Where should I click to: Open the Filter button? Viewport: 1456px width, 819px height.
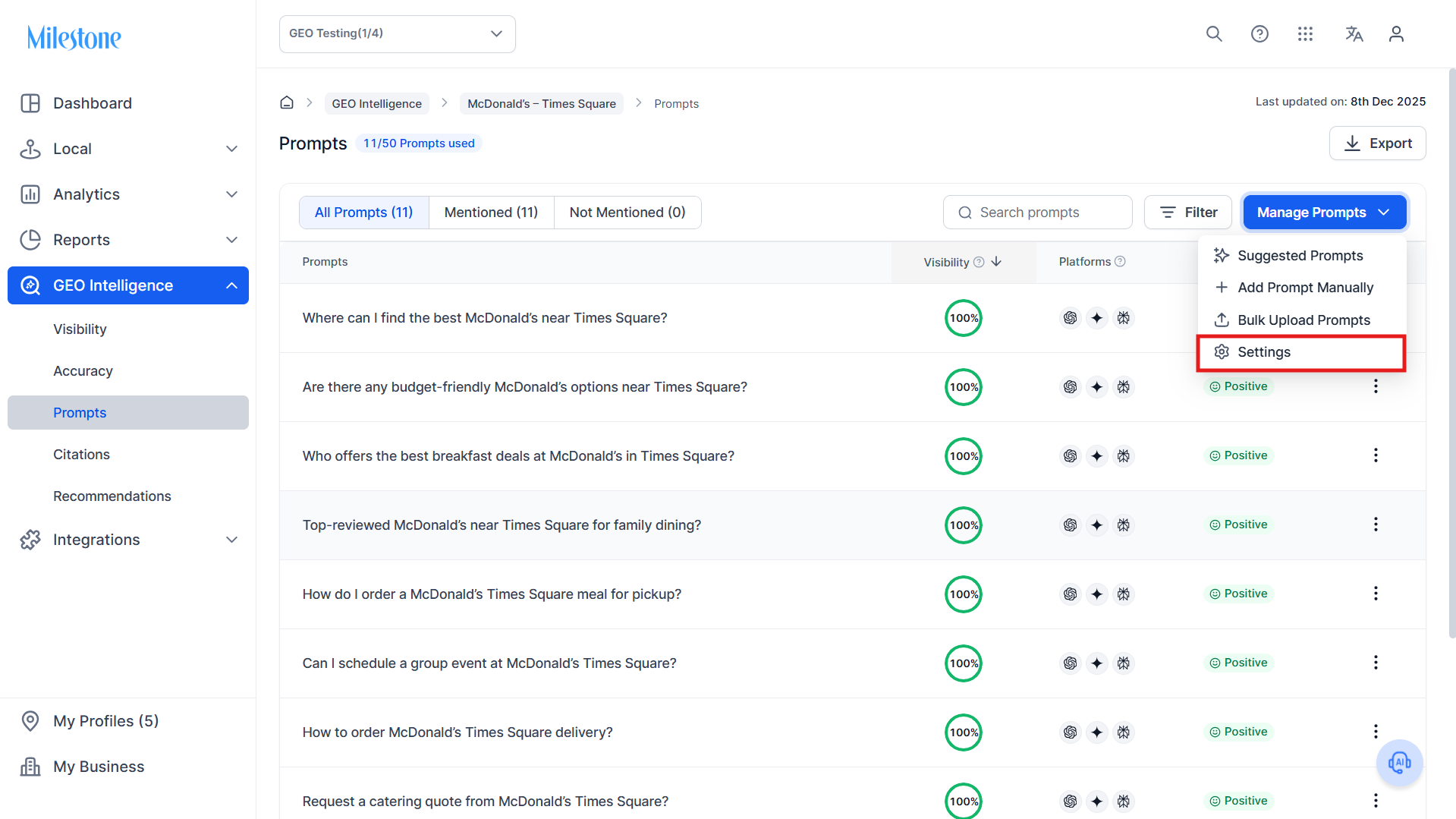(x=1188, y=213)
